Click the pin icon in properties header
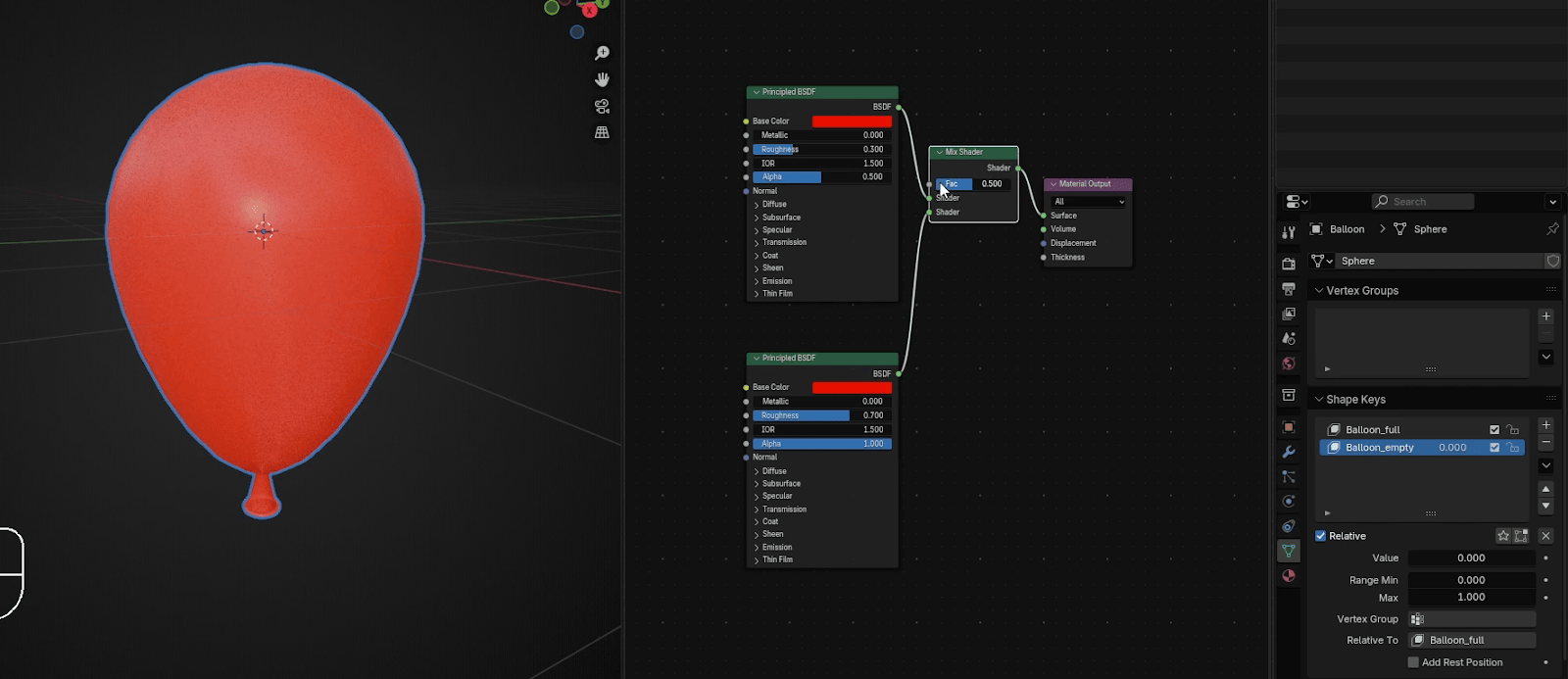This screenshot has width=1568, height=679. (x=1552, y=229)
